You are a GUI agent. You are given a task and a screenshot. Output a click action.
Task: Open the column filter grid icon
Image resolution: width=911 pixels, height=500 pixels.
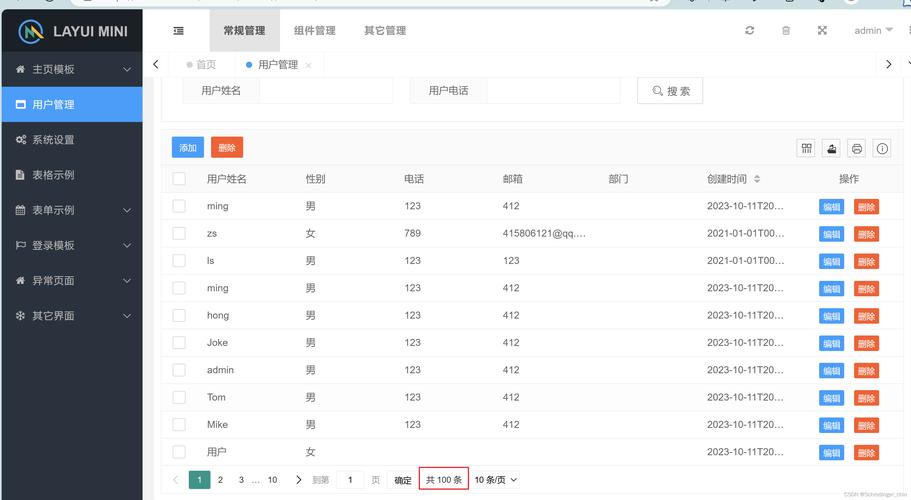[806, 149]
